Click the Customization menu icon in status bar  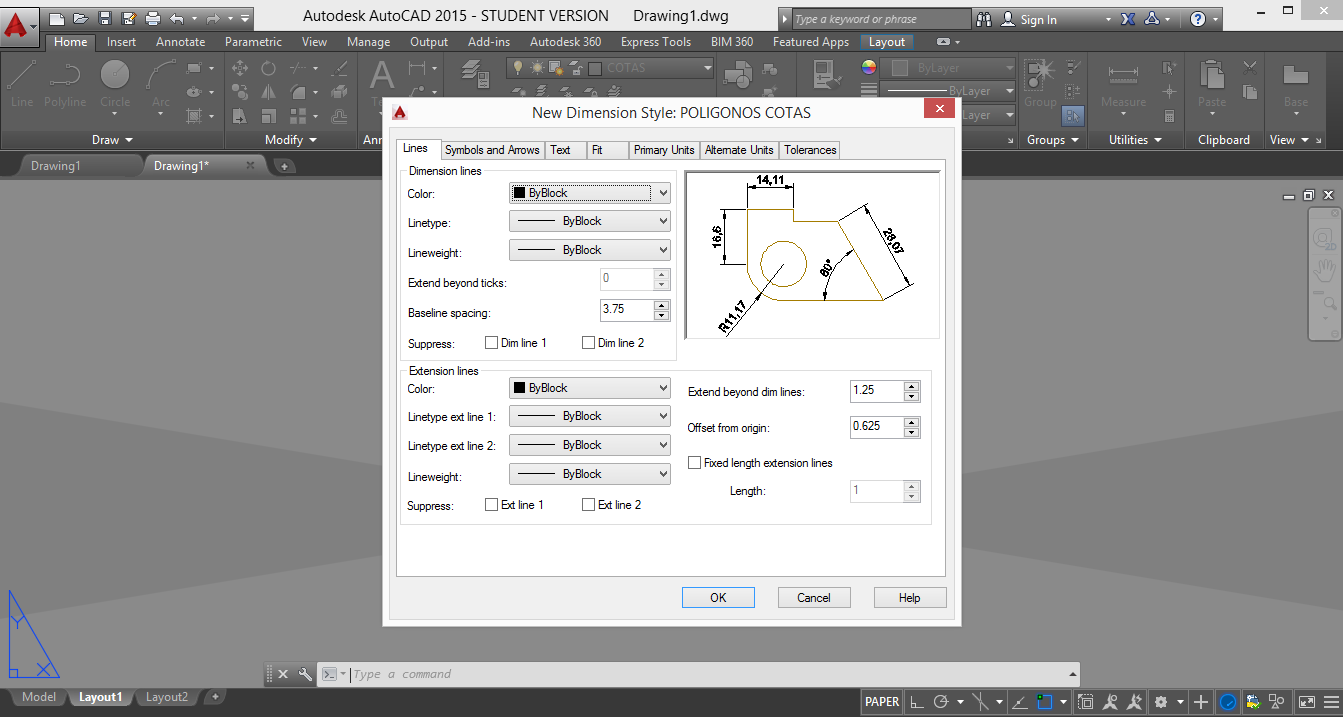[x=1332, y=702]
